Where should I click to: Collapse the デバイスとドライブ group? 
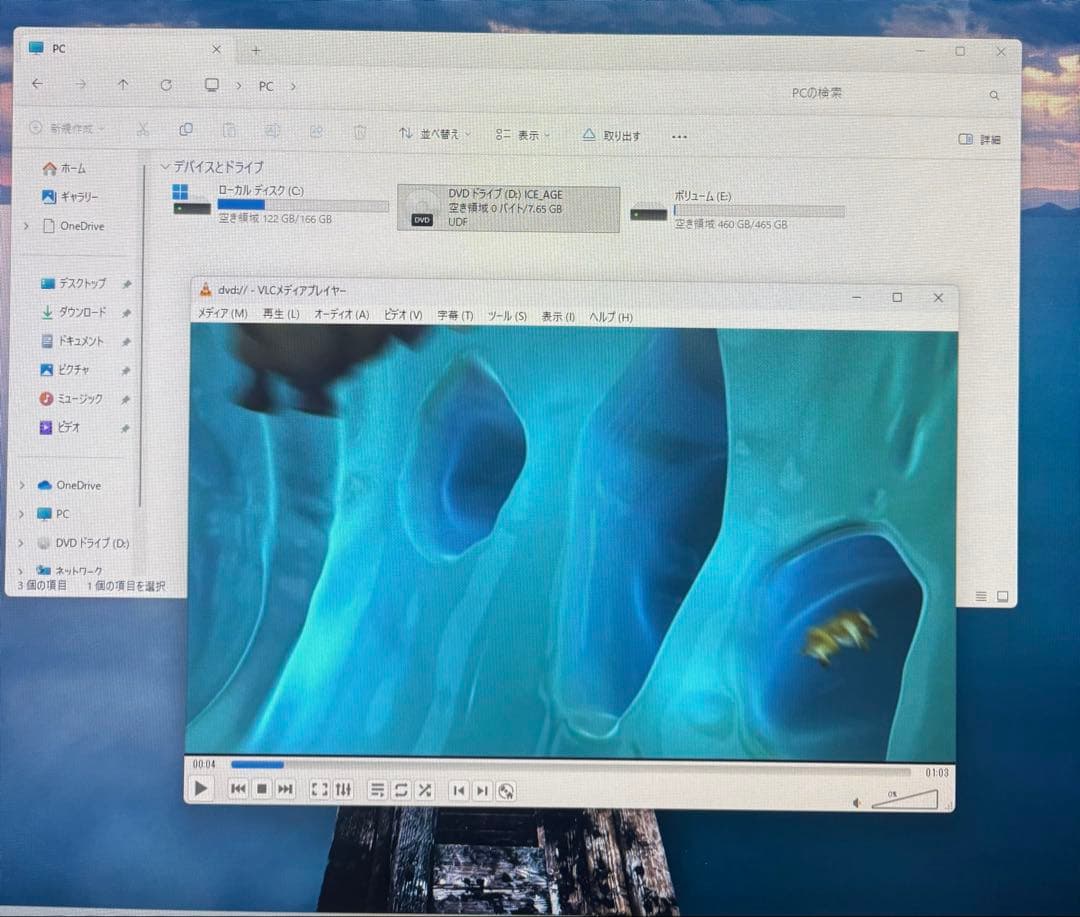165,167
